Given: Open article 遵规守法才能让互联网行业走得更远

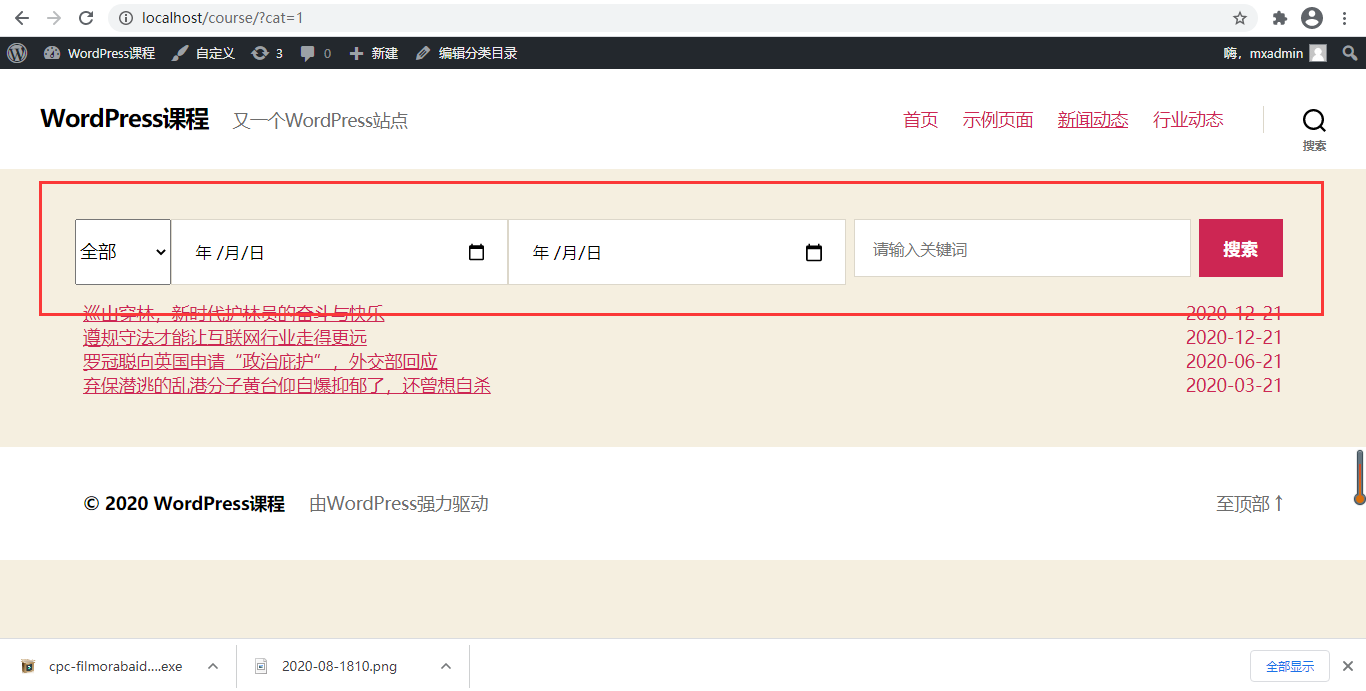Looking at the screenshot, I should pos(225,337).
